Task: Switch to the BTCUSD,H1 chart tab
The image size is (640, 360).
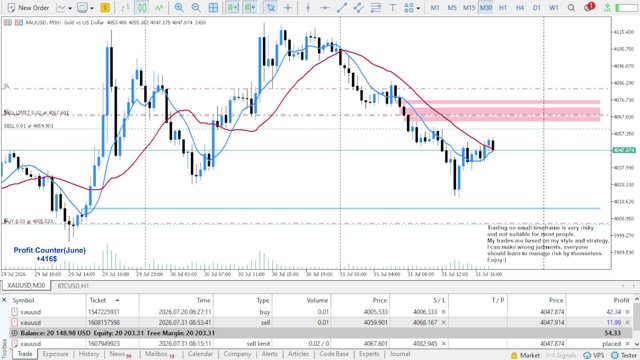Action: (73, 286)
